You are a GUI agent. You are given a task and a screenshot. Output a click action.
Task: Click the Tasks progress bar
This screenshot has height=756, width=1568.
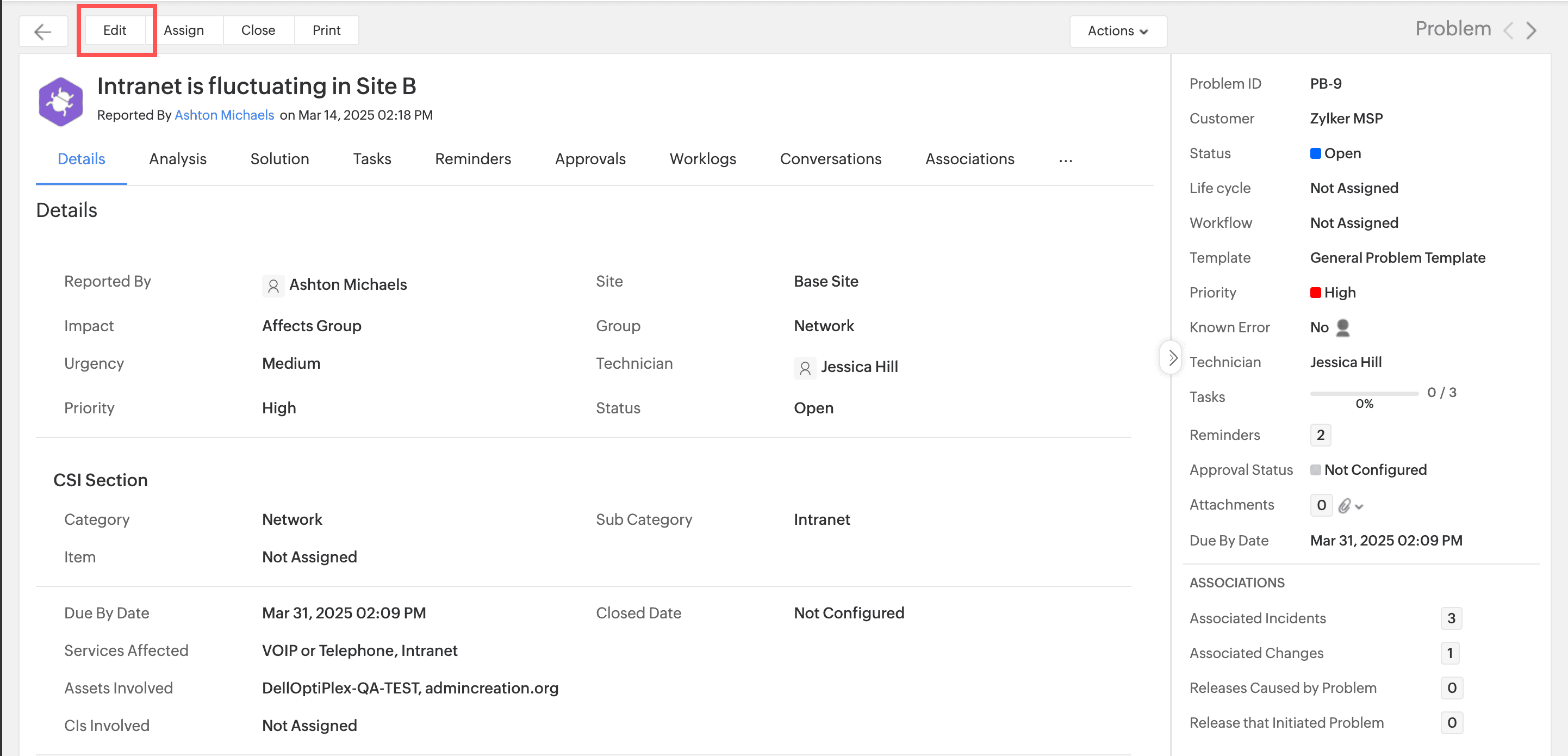click(x=1364, y=394)
